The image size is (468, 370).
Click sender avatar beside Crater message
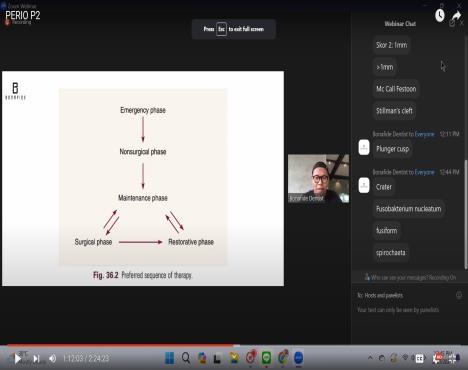point(364,186)
